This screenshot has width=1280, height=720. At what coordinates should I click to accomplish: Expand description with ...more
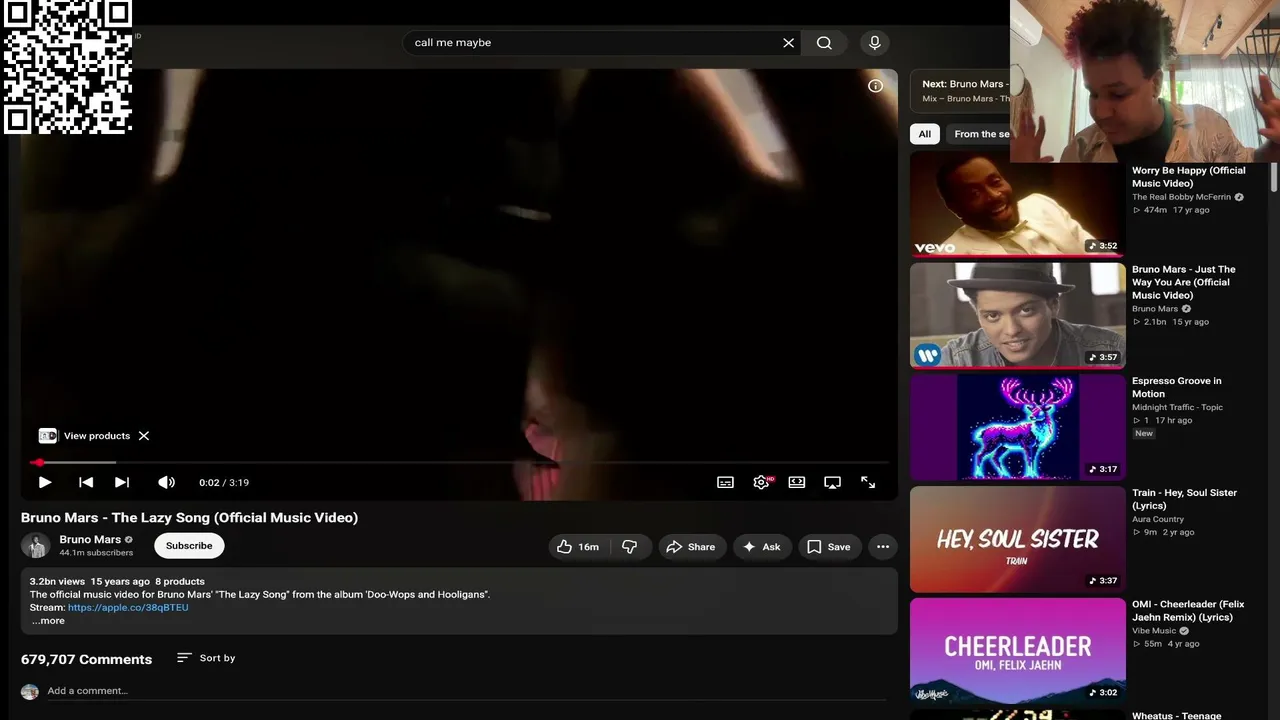(48, 621)
